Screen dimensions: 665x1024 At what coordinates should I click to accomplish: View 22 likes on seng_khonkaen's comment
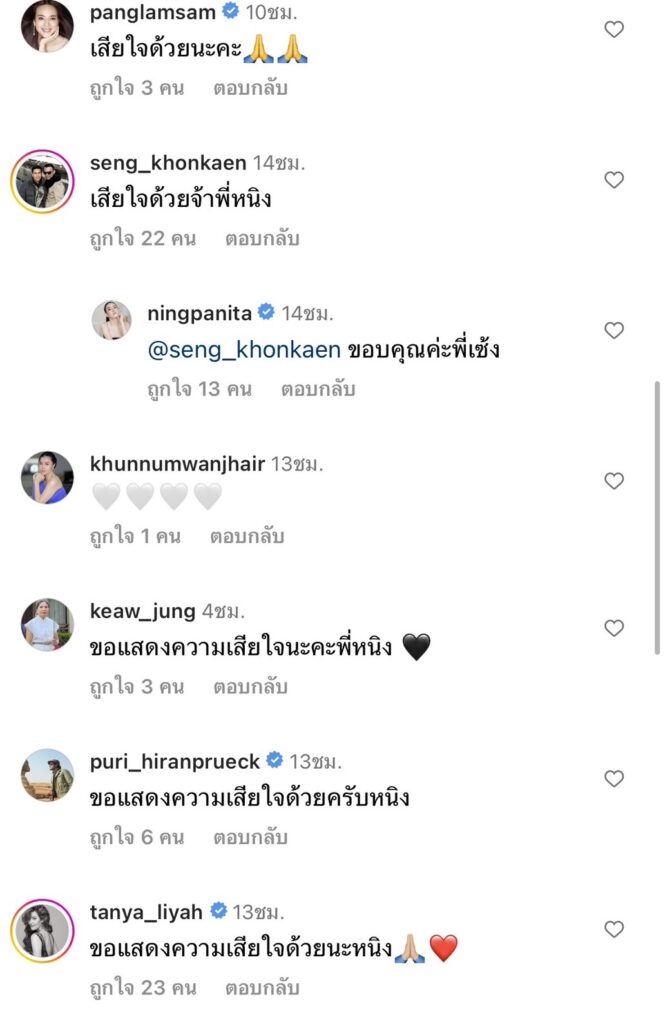[142, 239]
